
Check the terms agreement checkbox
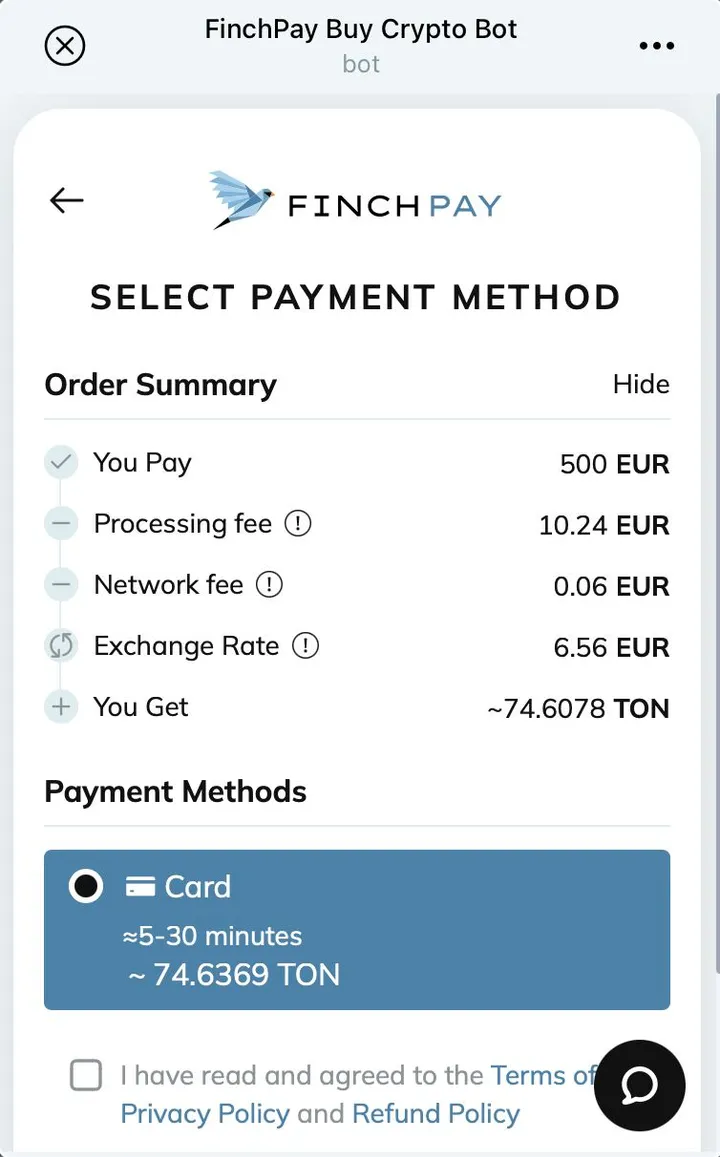85,1074
